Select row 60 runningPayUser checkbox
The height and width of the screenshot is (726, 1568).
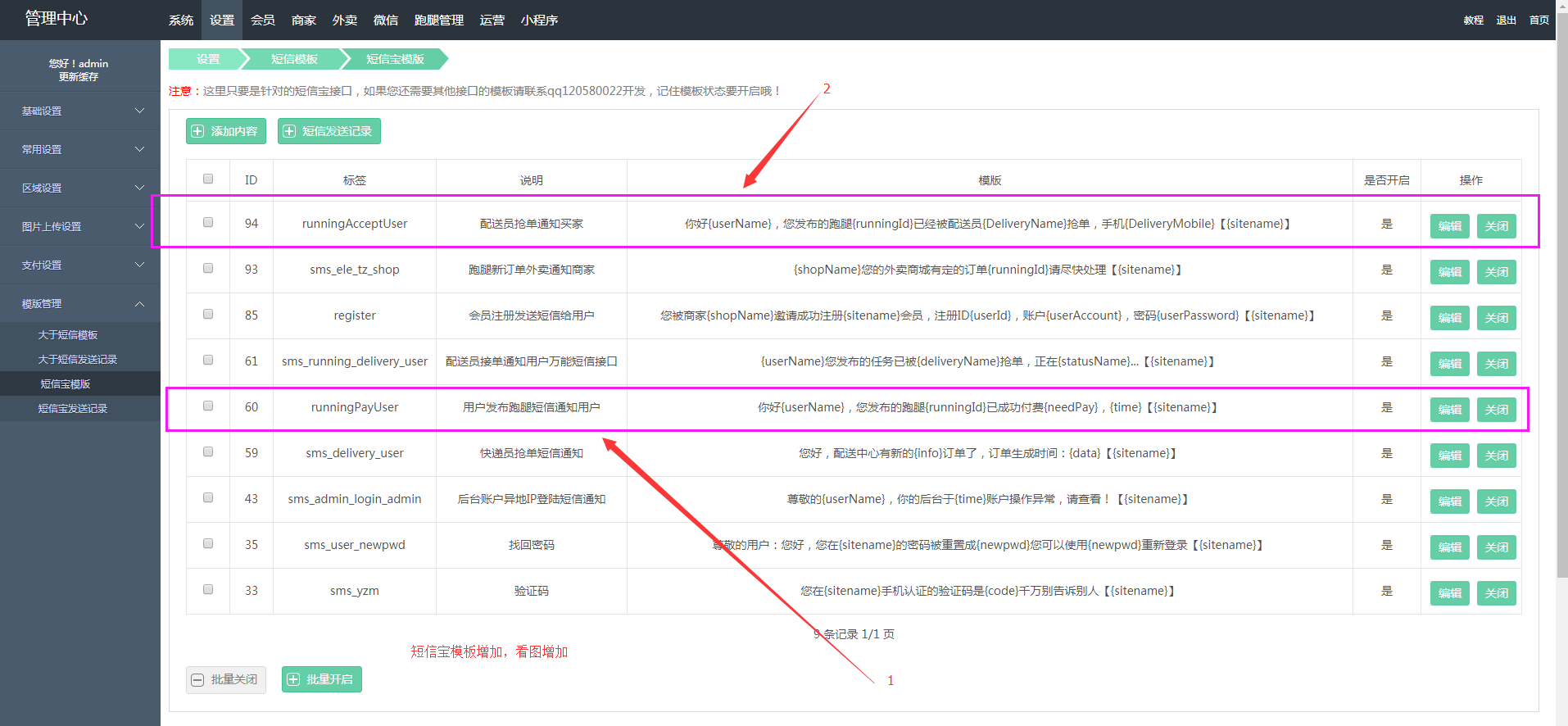[208, 406]
